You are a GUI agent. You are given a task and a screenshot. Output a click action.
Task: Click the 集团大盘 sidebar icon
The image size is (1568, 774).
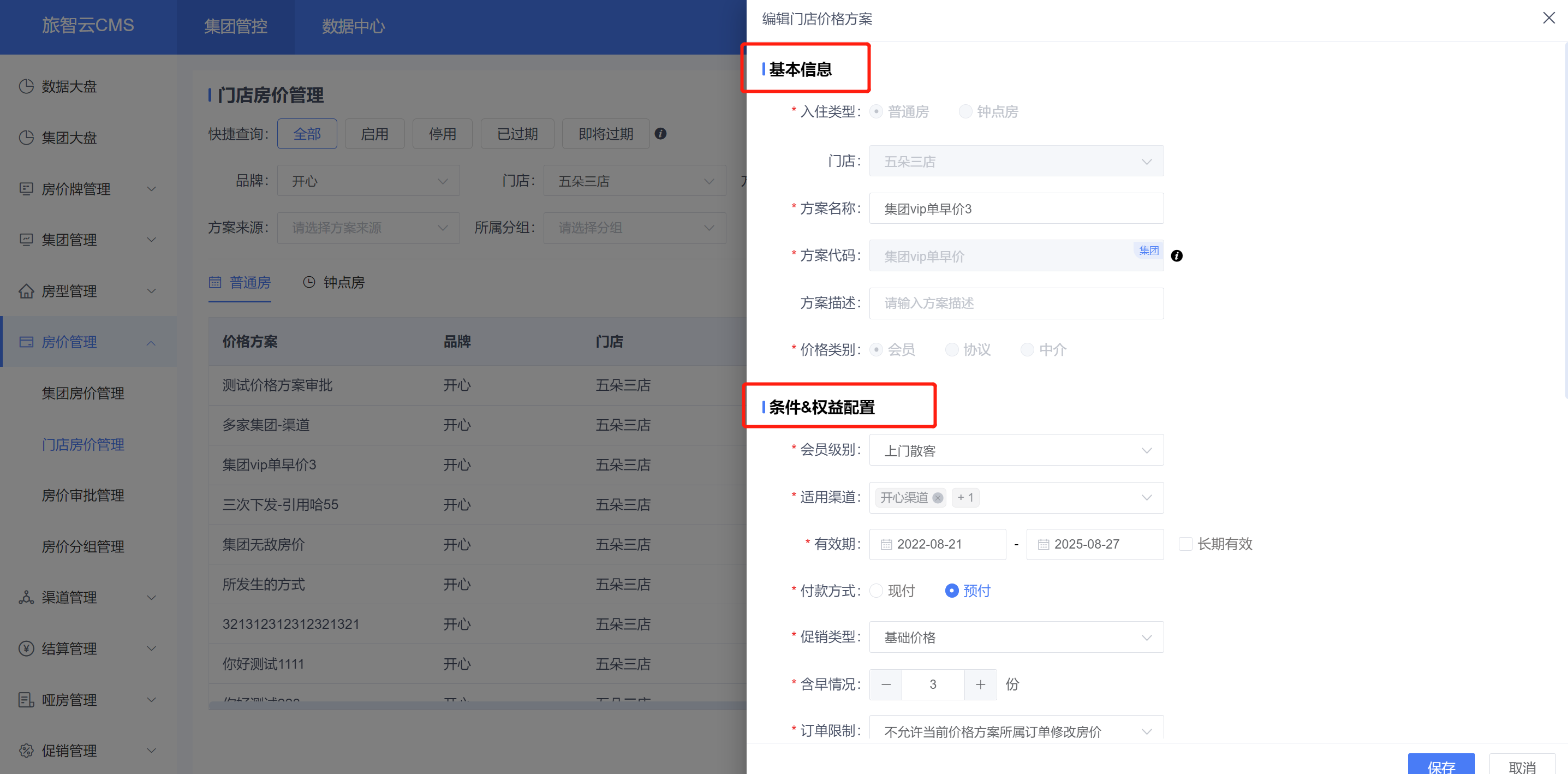(26, 138)
